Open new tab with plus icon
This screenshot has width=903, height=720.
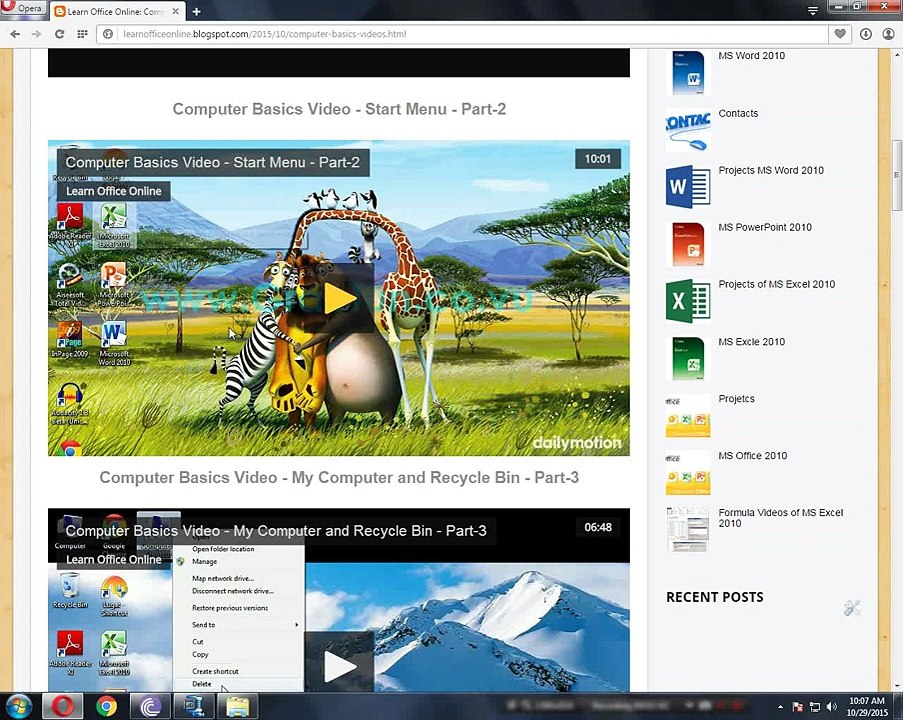click(x=196, y=12)
